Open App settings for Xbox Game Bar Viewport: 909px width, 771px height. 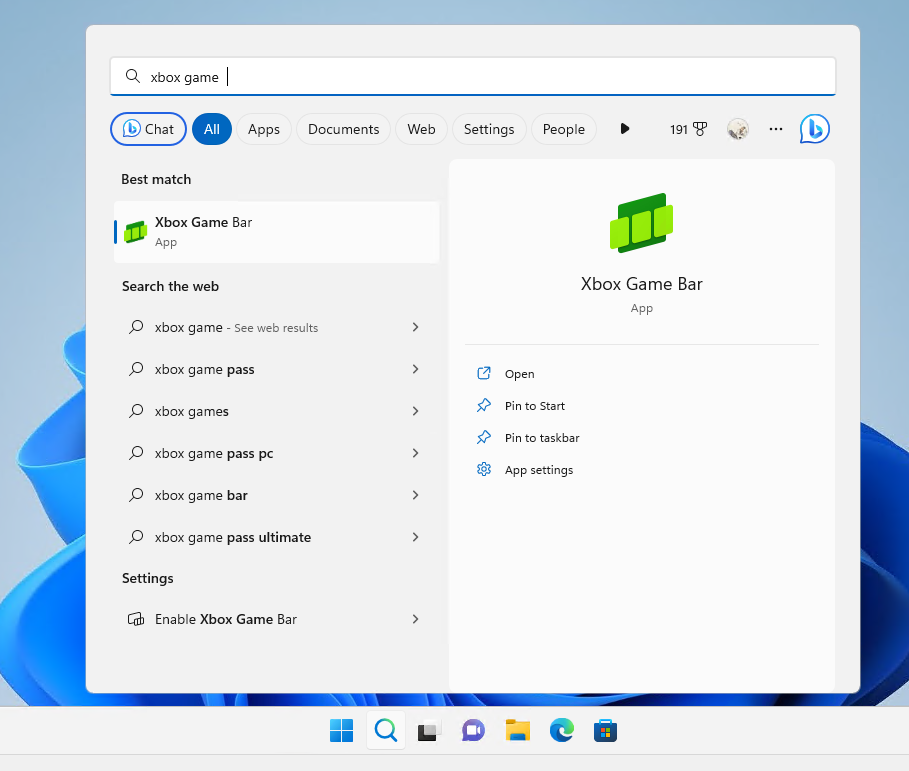[x=525, y=470]
